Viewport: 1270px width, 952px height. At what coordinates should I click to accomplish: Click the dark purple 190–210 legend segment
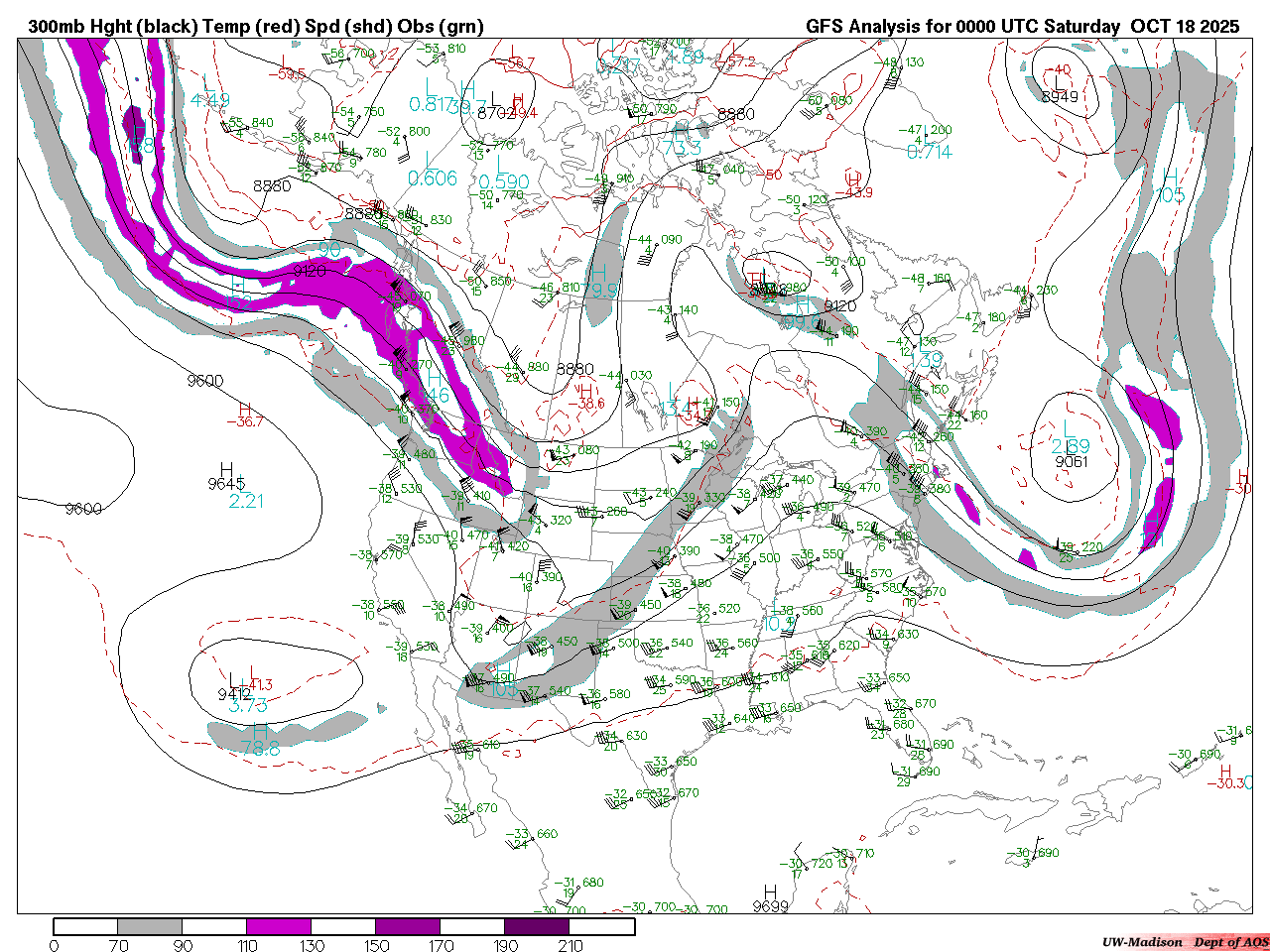537,927
